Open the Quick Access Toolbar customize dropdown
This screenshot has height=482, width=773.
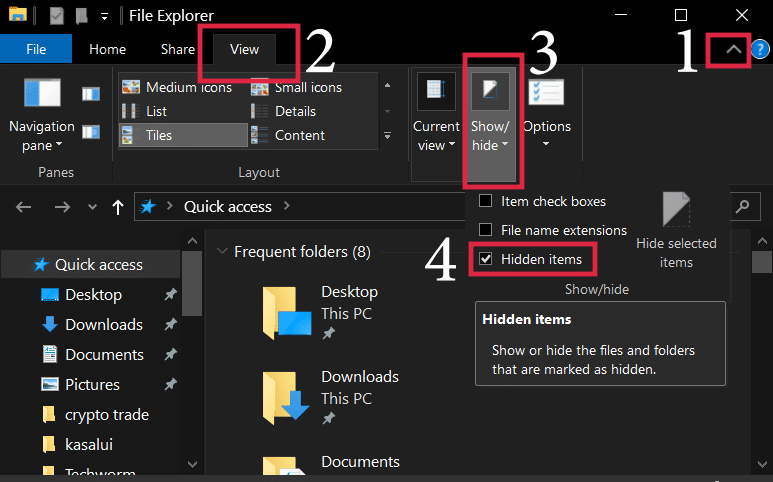(105, 16)
